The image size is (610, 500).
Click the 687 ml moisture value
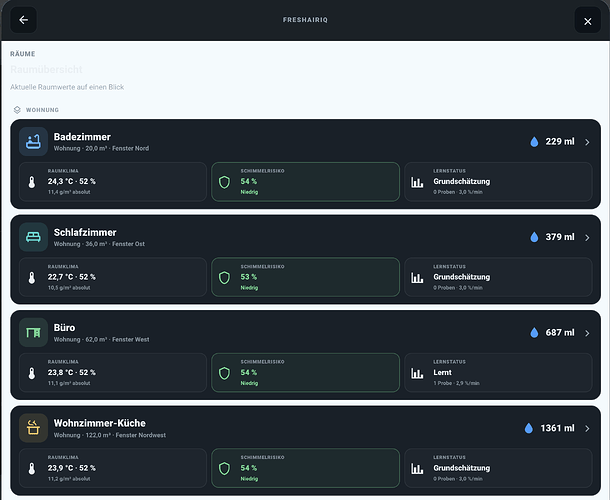[559, 333]
